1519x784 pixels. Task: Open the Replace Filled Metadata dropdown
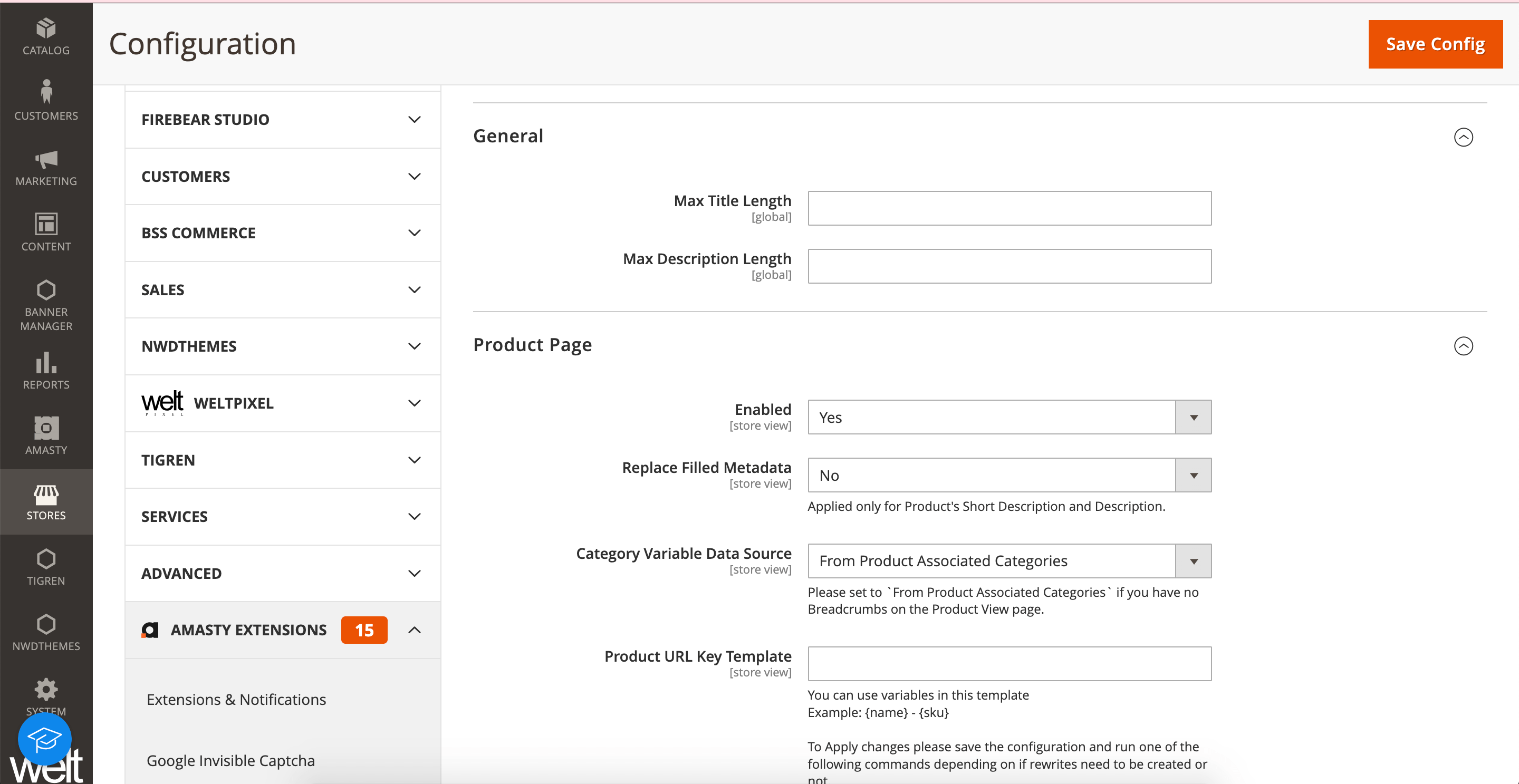(1009, 475)
